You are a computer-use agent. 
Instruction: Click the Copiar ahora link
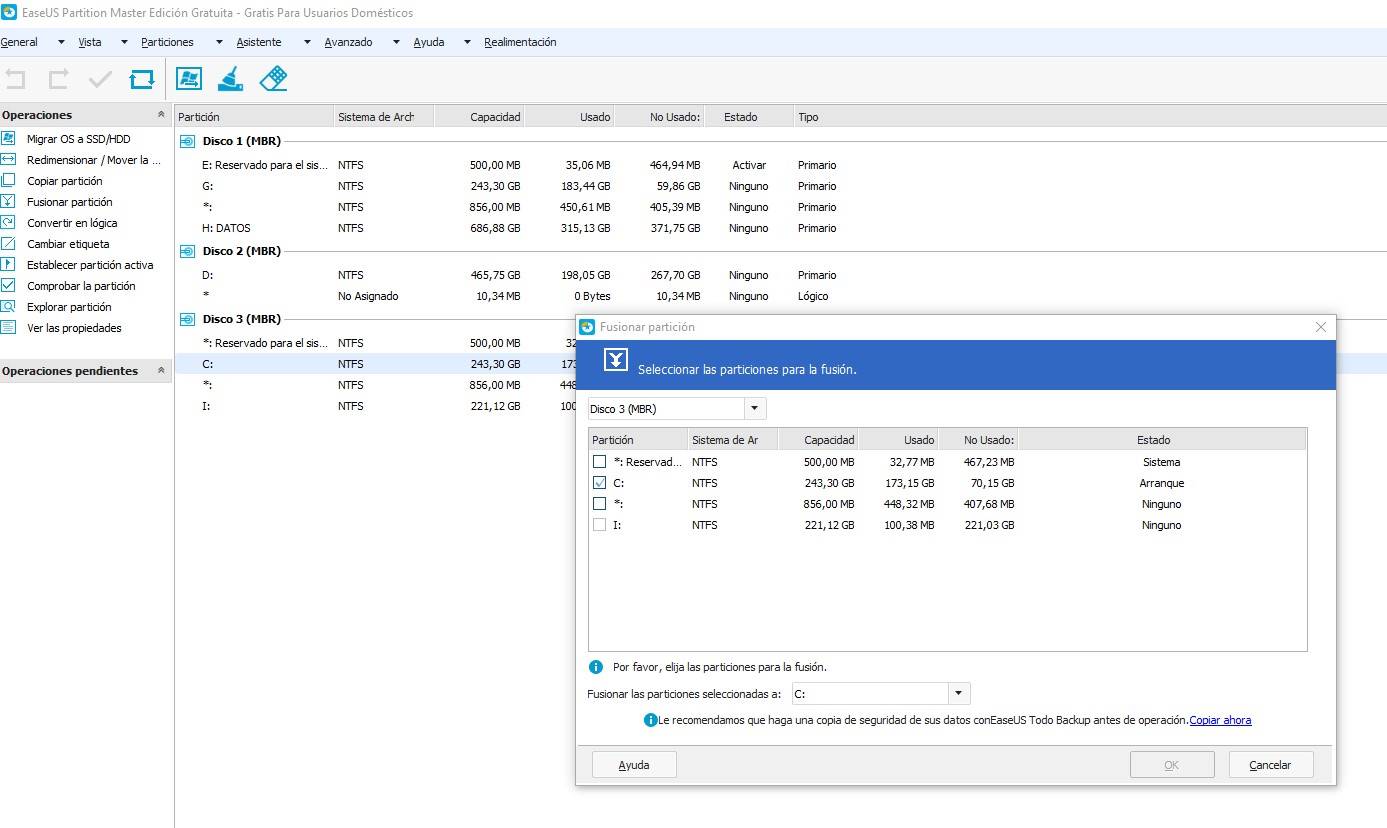pos(1220,720)
